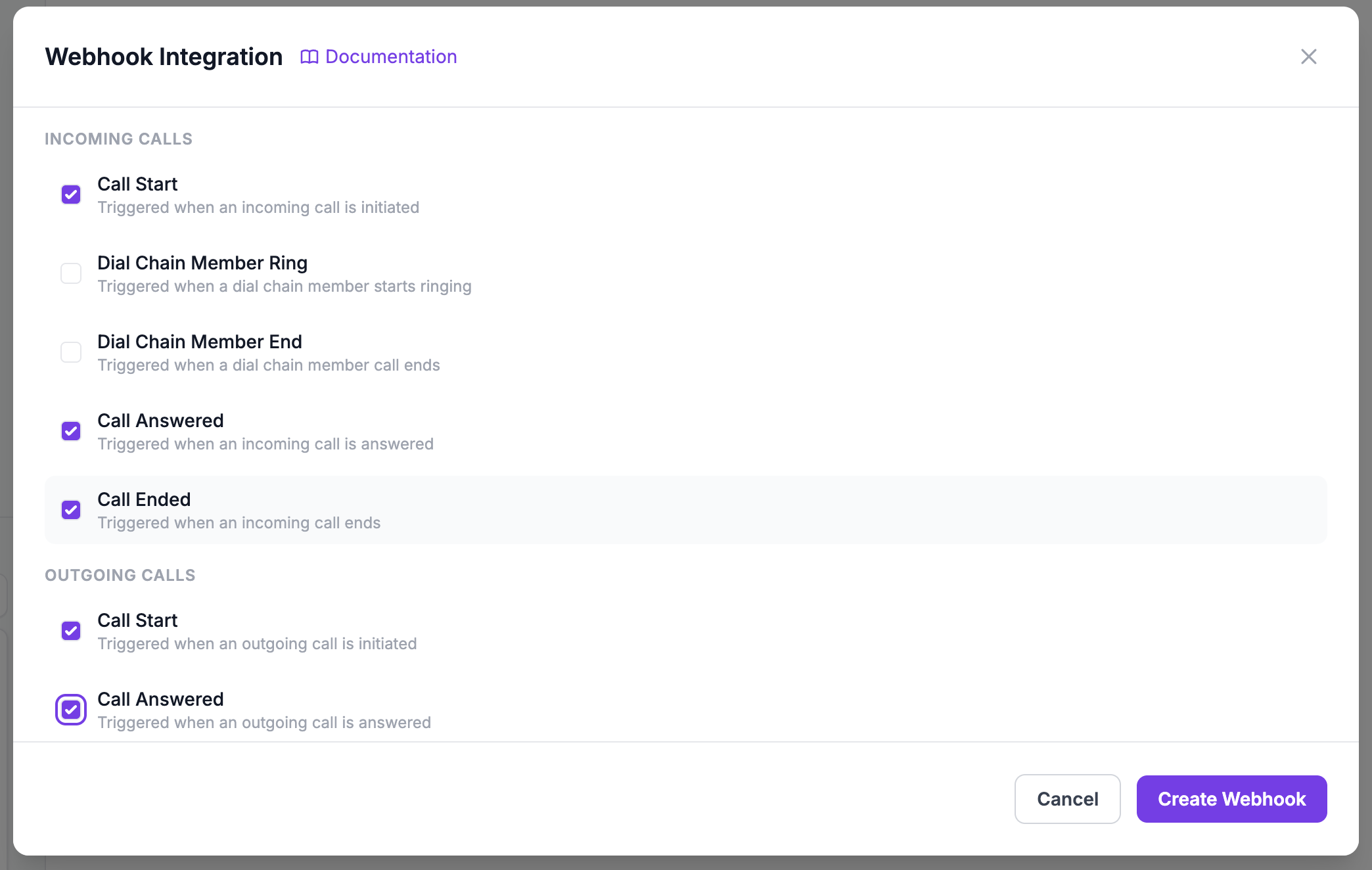Select the OUTGOING CALLS section header
Image resolution: width=1372 pixels, height=870 pixels.
coord(120,575)
